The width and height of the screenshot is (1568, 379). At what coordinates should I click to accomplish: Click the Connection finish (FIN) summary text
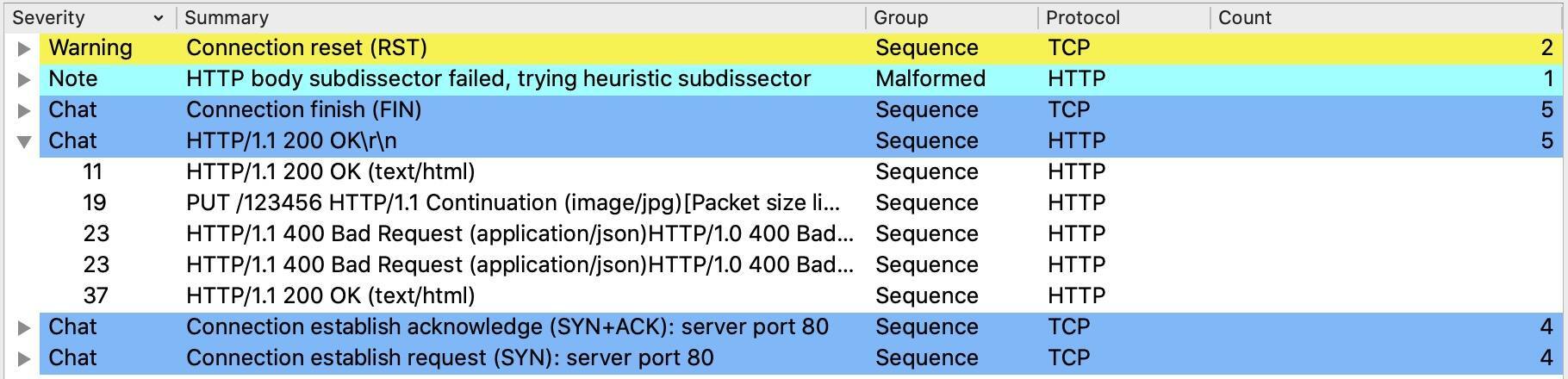pyautogui.click(x=303, y=110)
